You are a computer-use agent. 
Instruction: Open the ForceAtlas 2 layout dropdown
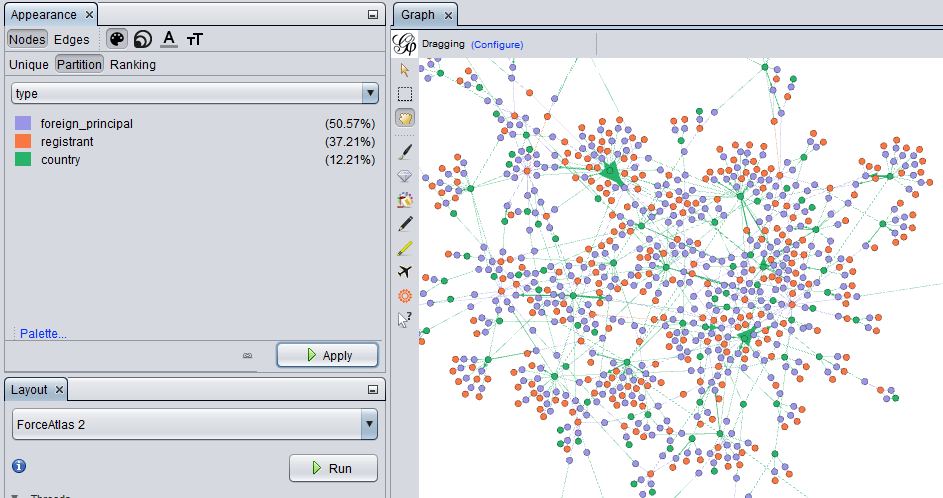pos(195,425)
